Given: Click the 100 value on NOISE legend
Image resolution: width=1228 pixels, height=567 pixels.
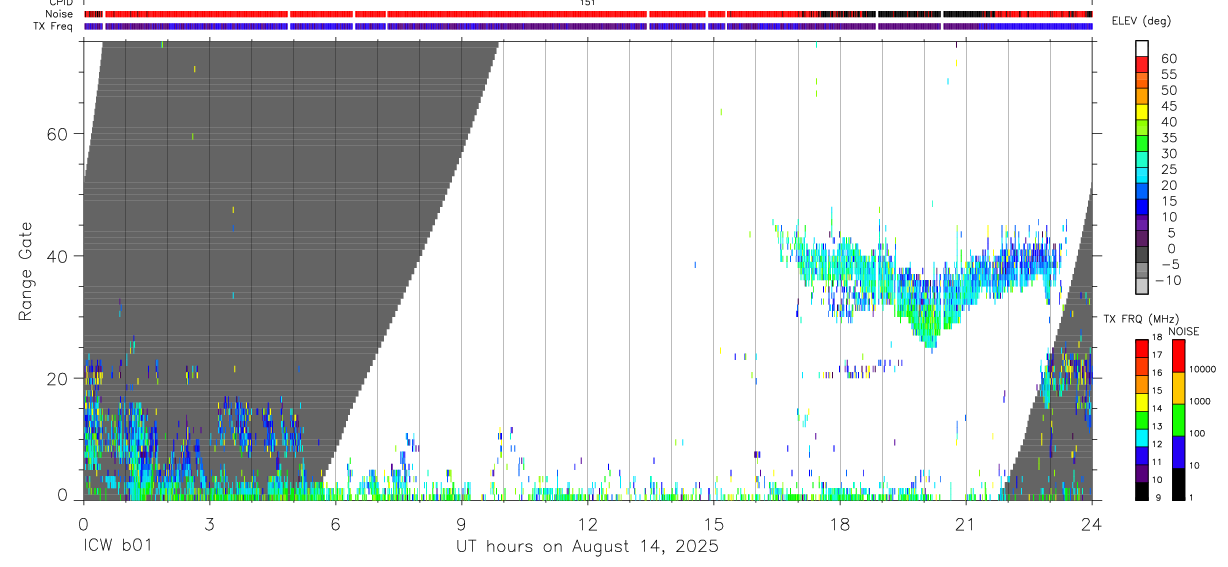Looking at the screenshot, I should pos(1198,433).
